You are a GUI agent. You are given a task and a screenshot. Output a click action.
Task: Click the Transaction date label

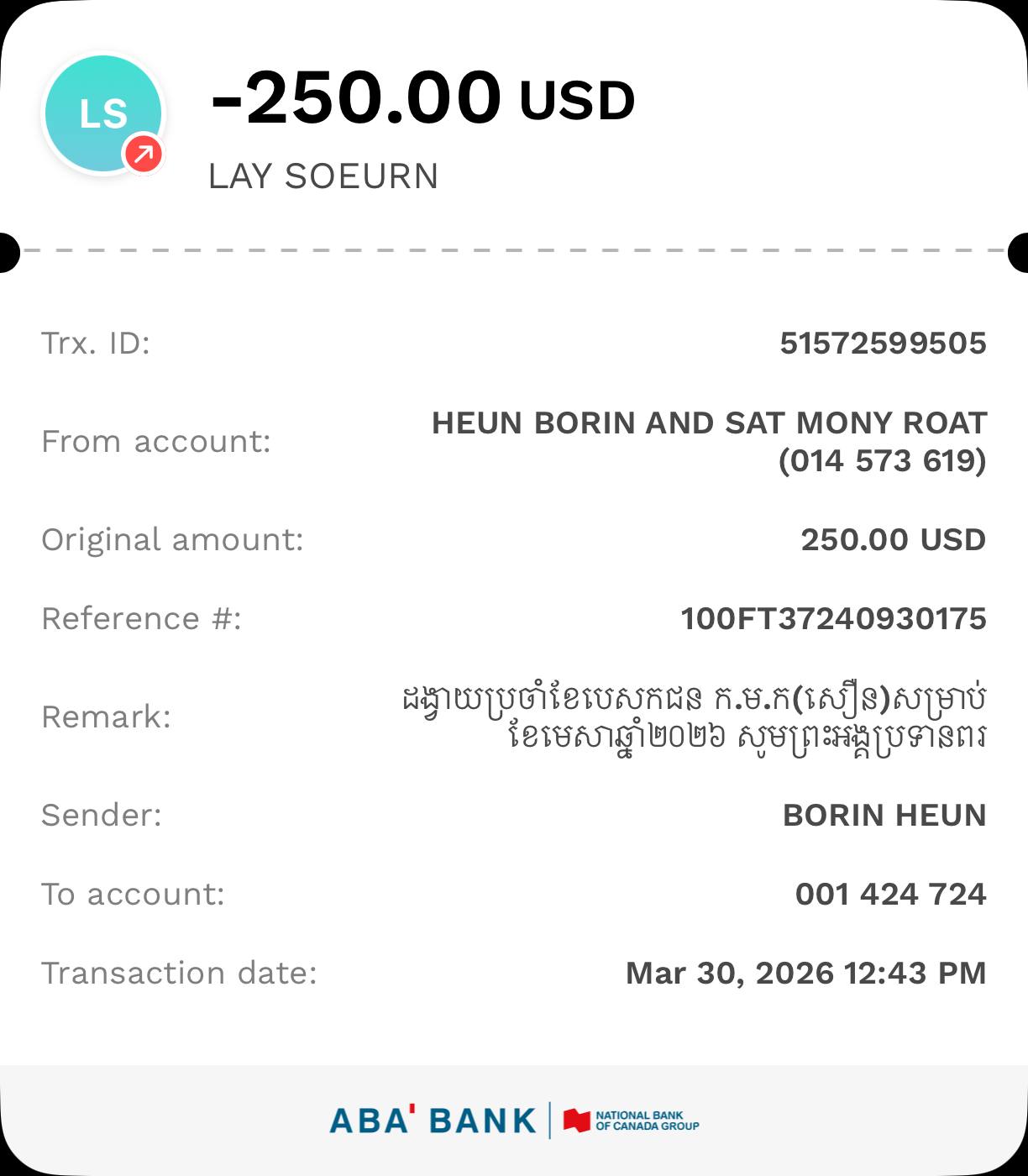click(179, 973)
